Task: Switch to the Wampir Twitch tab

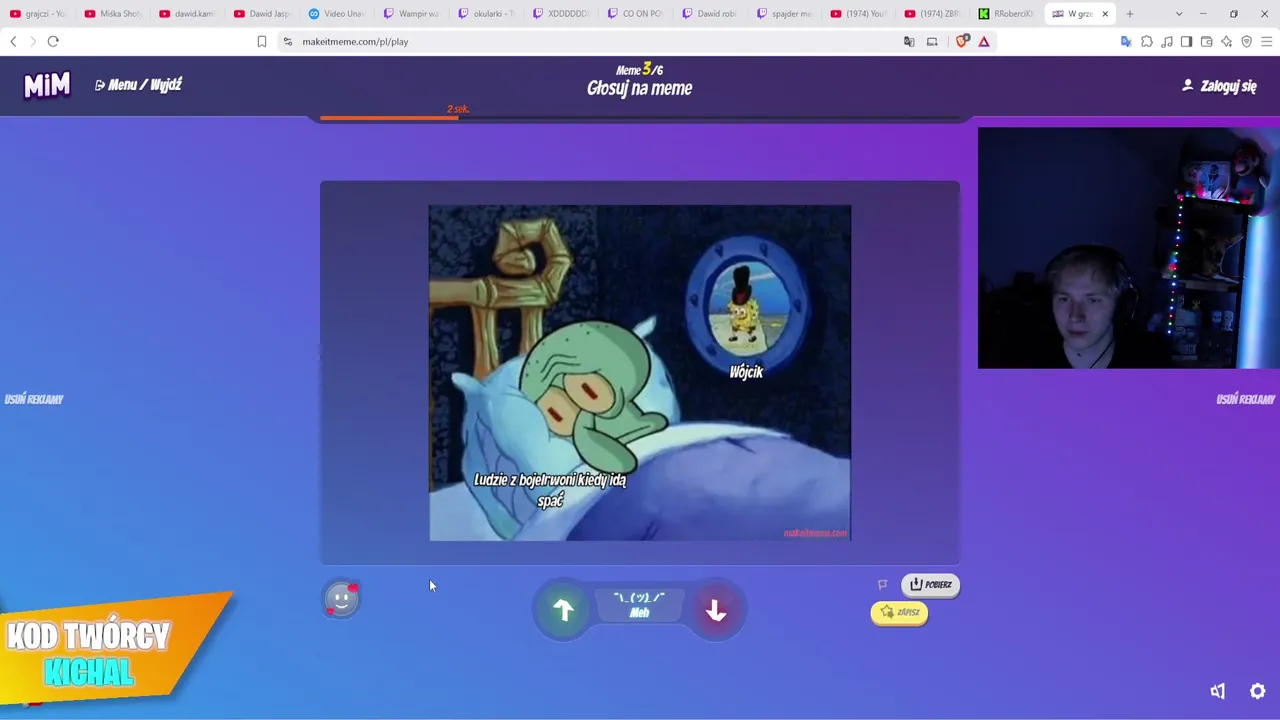Action: click(411, 14)
